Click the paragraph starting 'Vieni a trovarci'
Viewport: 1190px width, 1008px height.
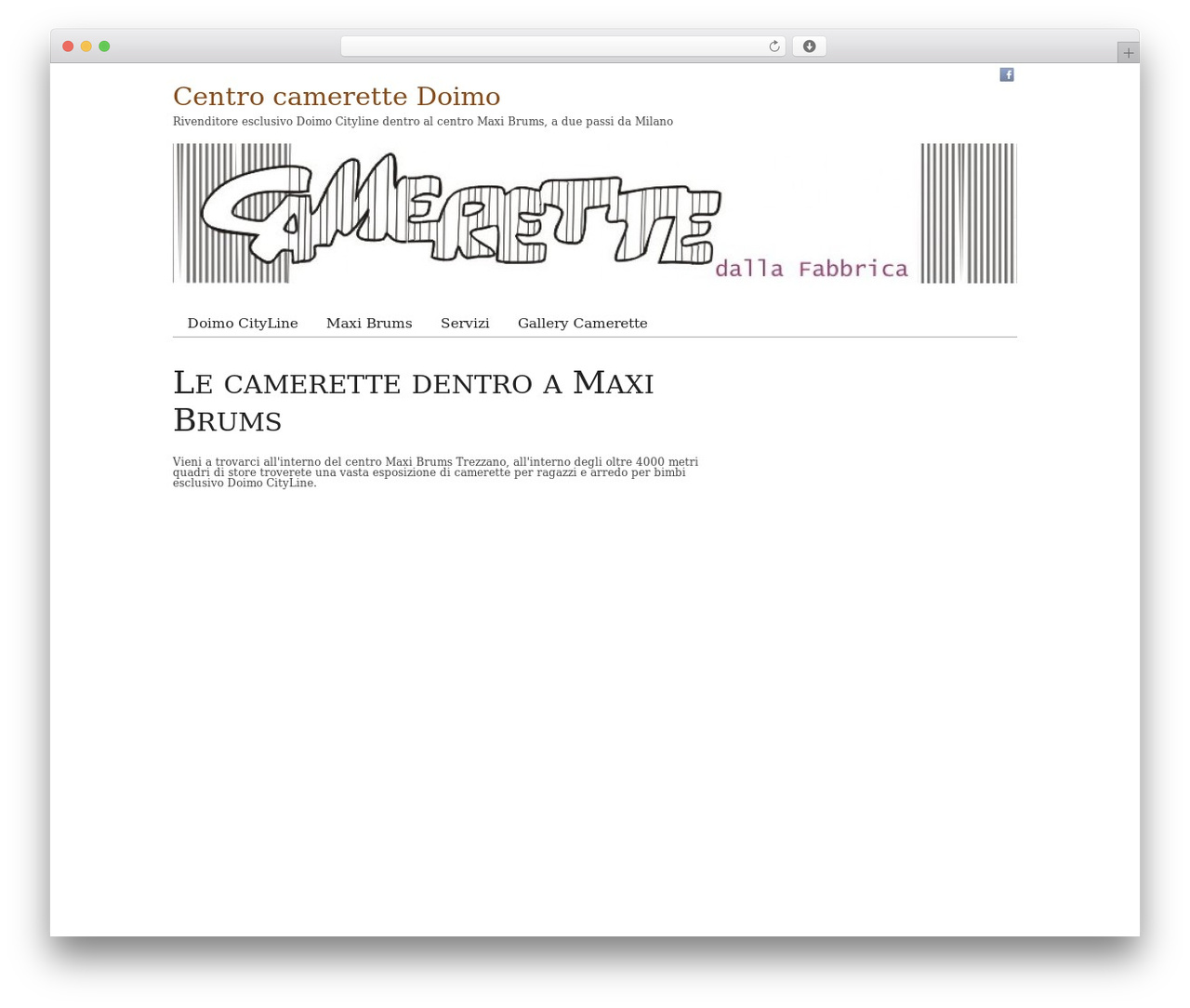pyautogui.click(x=435, y=472)
